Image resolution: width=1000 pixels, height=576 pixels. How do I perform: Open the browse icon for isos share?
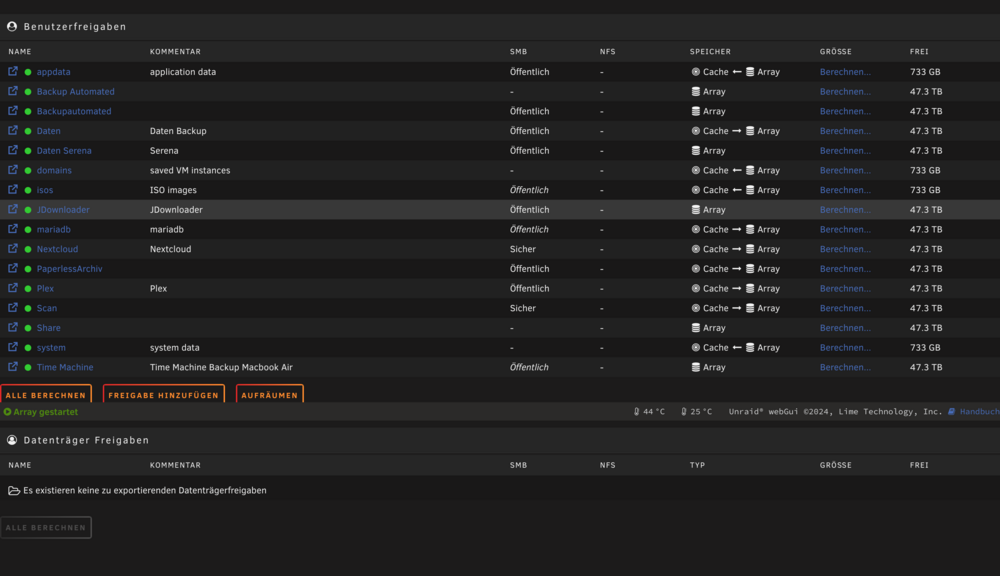point(13,189)
